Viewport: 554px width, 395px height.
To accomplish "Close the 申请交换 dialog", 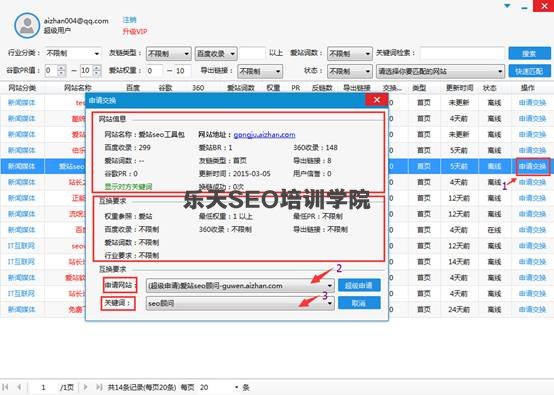I will click(377, 100).
